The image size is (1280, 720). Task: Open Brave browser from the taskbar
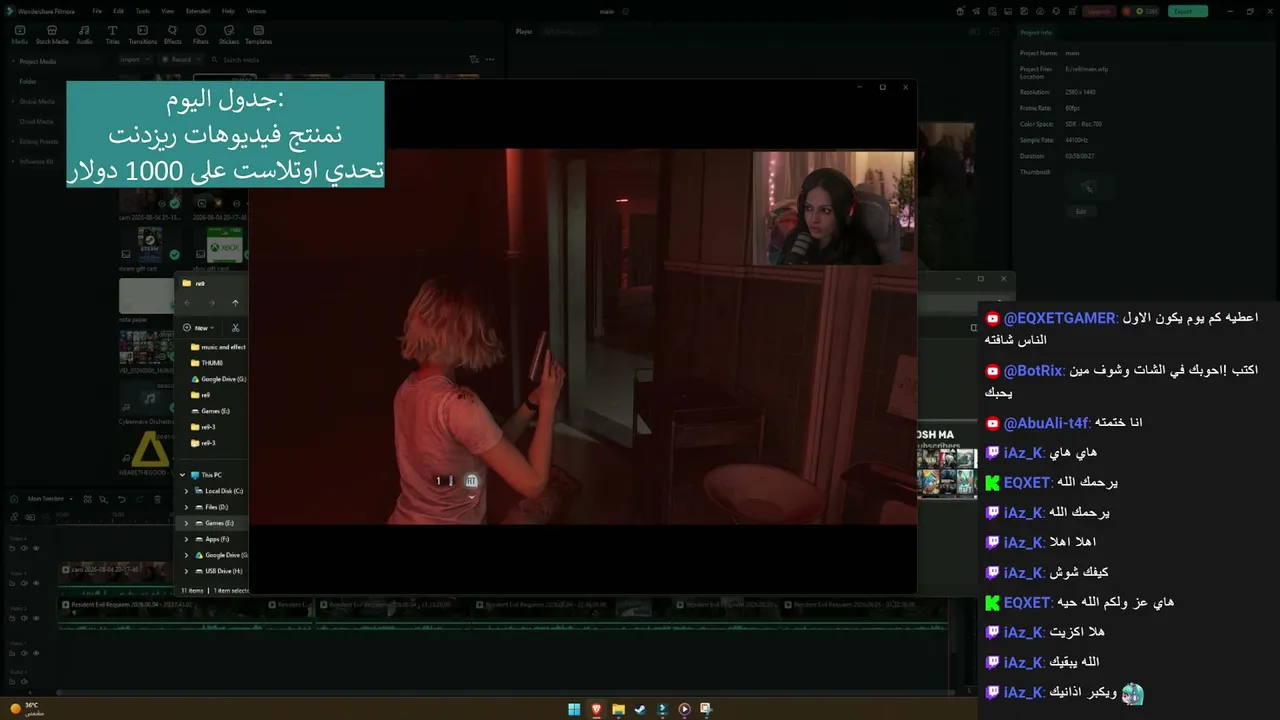596,709
